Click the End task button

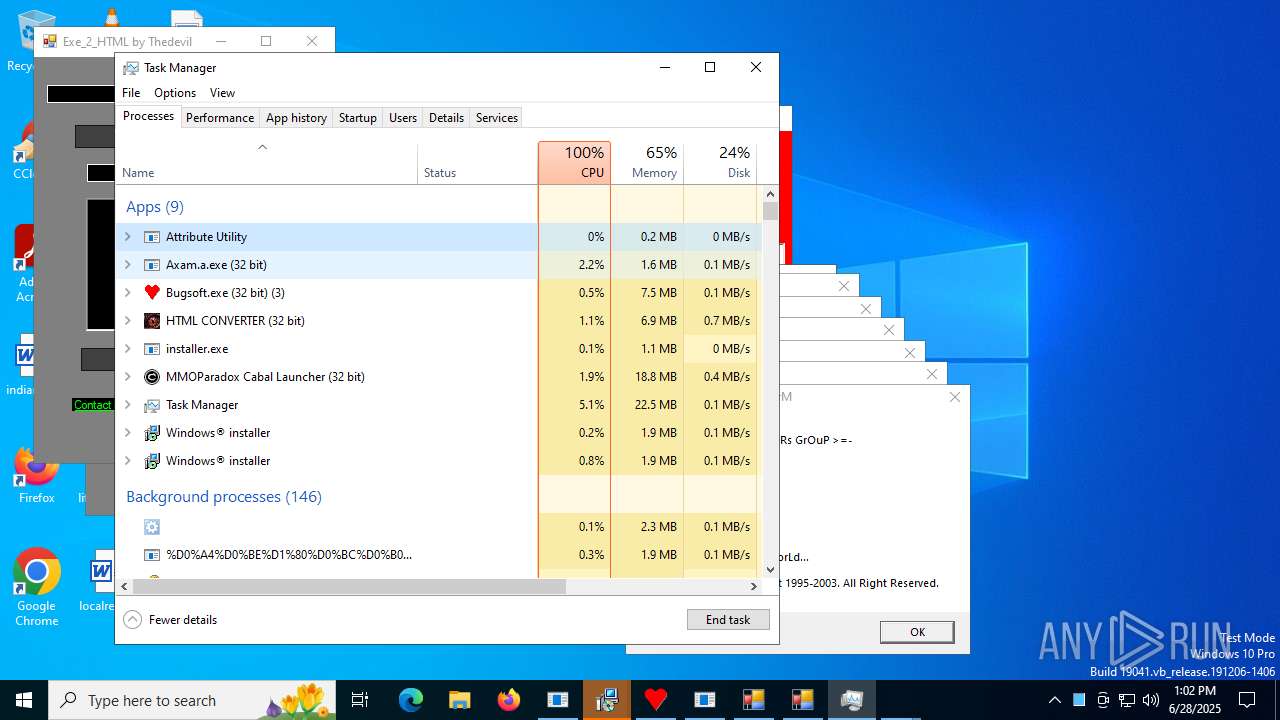point(728,620)
